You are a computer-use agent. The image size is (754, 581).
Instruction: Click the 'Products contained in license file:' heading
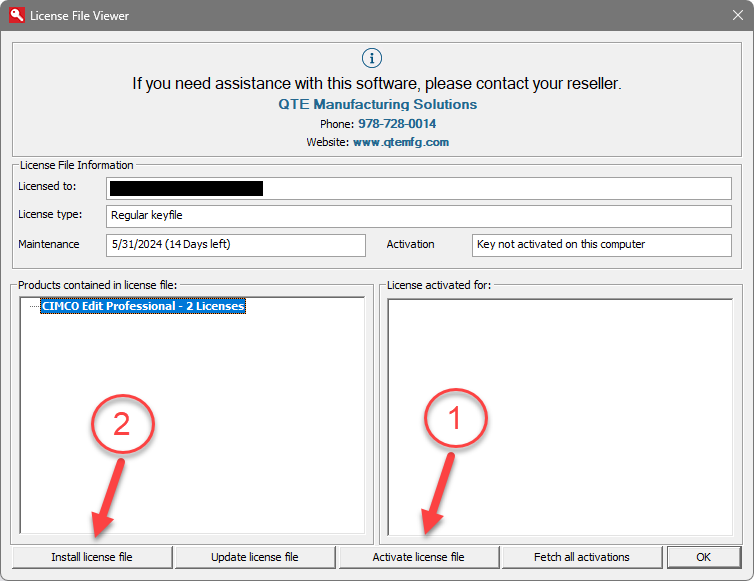coord(98,285)
